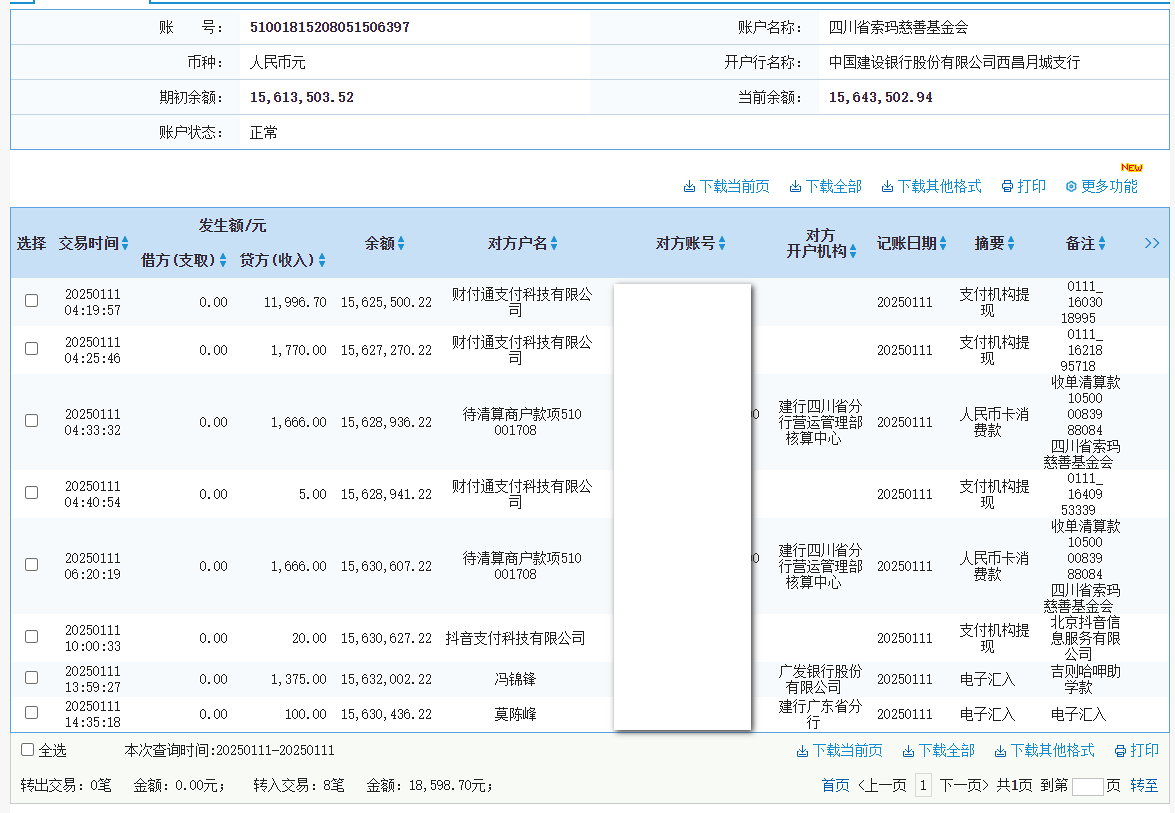Screen dimensions: 1175x813
Task: Check the select all (全选) checkbox
Action: (28, 750)
